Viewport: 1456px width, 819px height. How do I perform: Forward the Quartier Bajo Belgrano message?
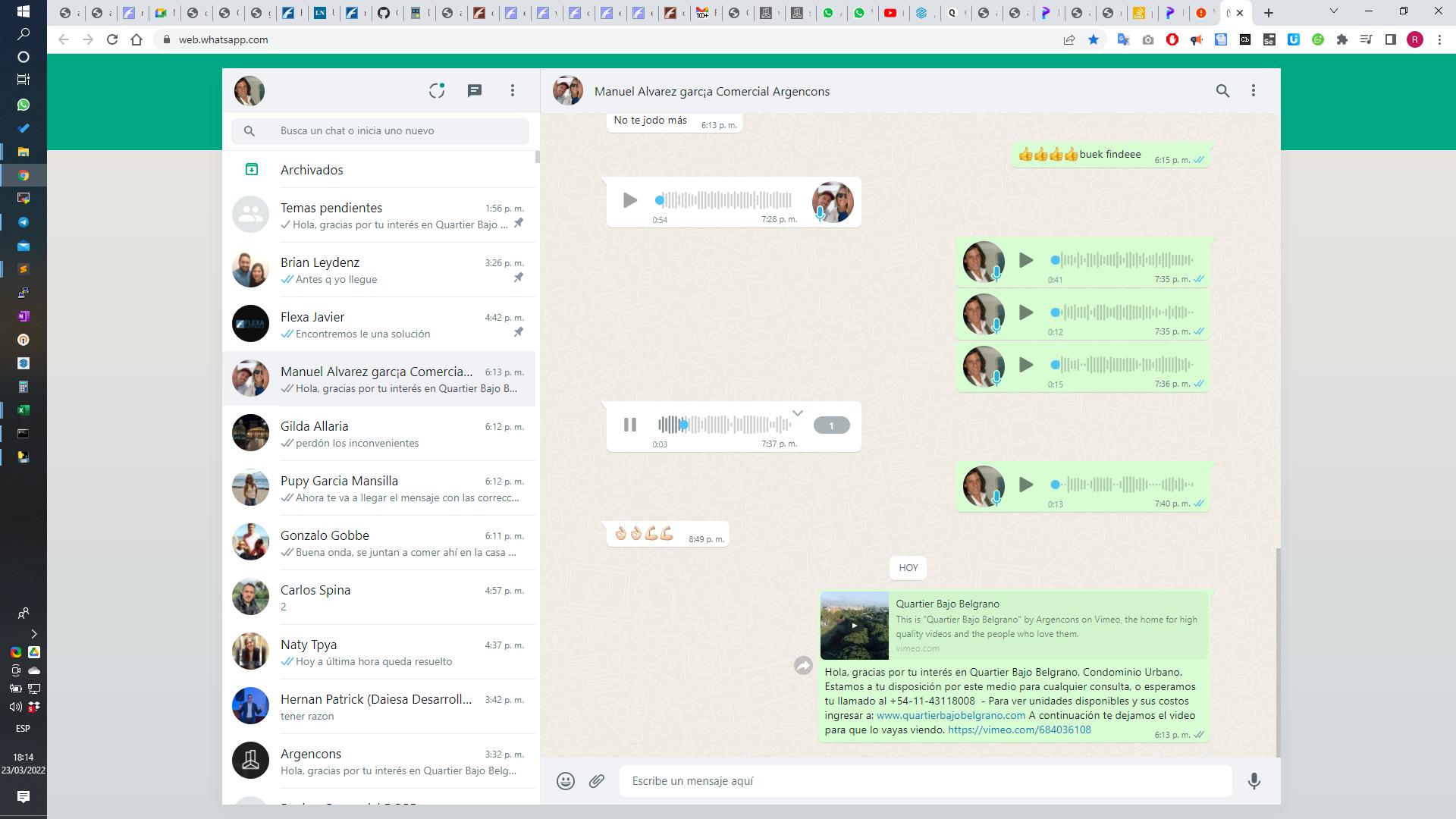(803, 666)
